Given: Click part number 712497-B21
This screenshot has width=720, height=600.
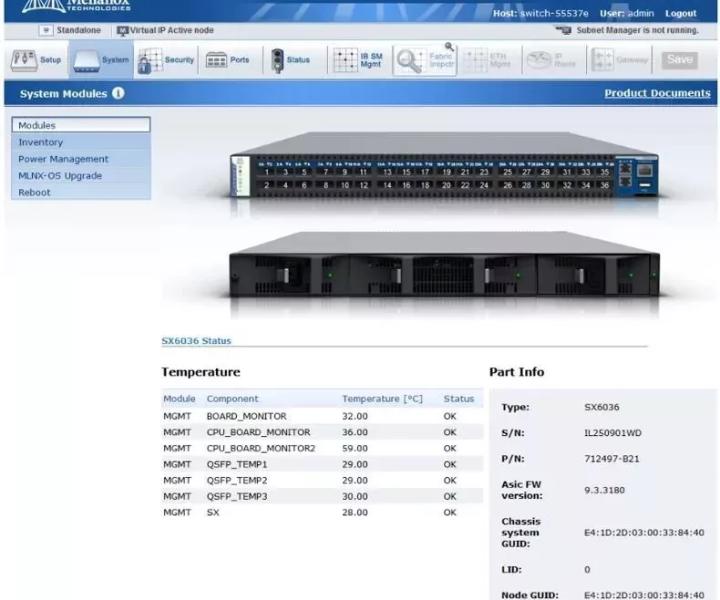Looking at the screenshot, I should pos(612,459).
